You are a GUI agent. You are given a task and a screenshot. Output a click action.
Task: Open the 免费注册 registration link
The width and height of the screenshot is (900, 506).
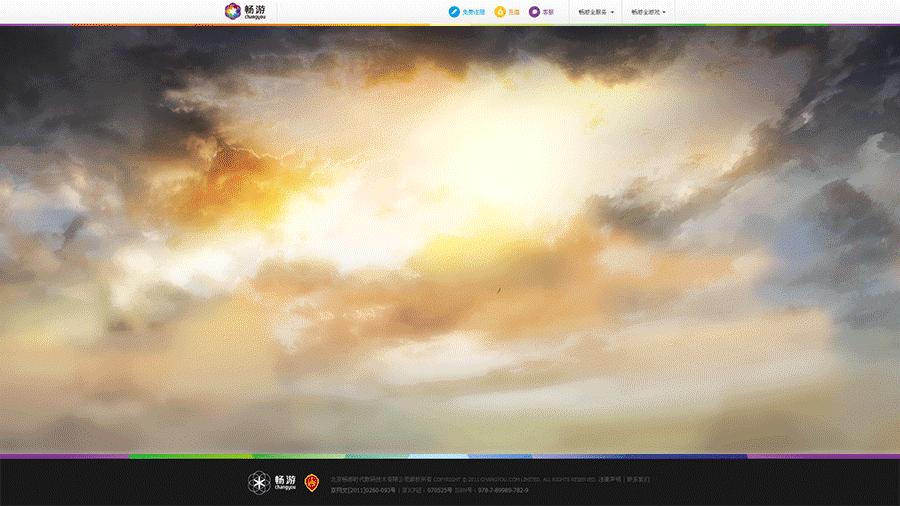coord(473,12)
